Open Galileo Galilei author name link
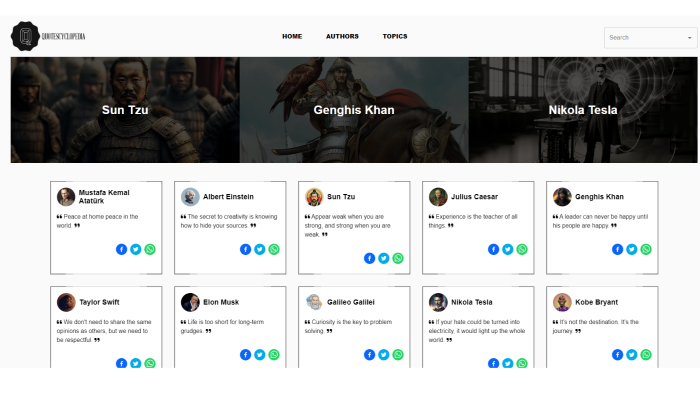 tap(350, 302)
